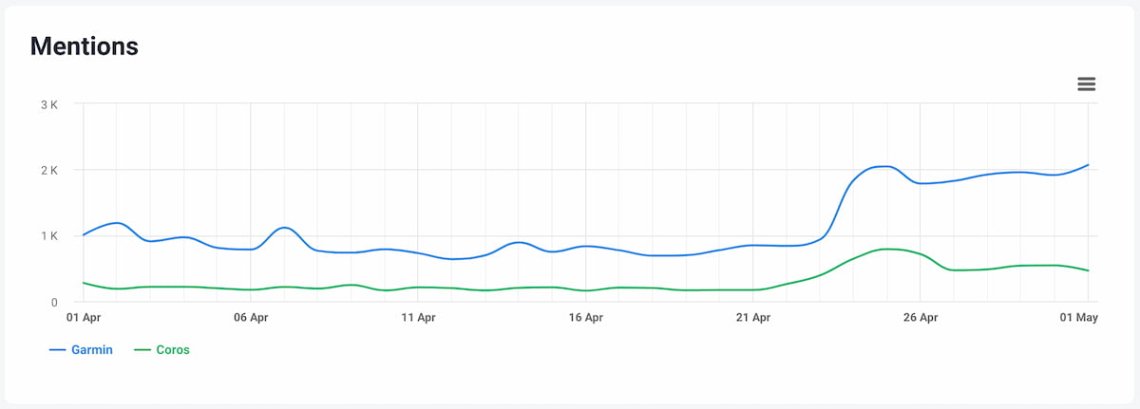Click the Mentions chart title
The width and height of the screenshot is (1140, 409).
tap(84, 46)
